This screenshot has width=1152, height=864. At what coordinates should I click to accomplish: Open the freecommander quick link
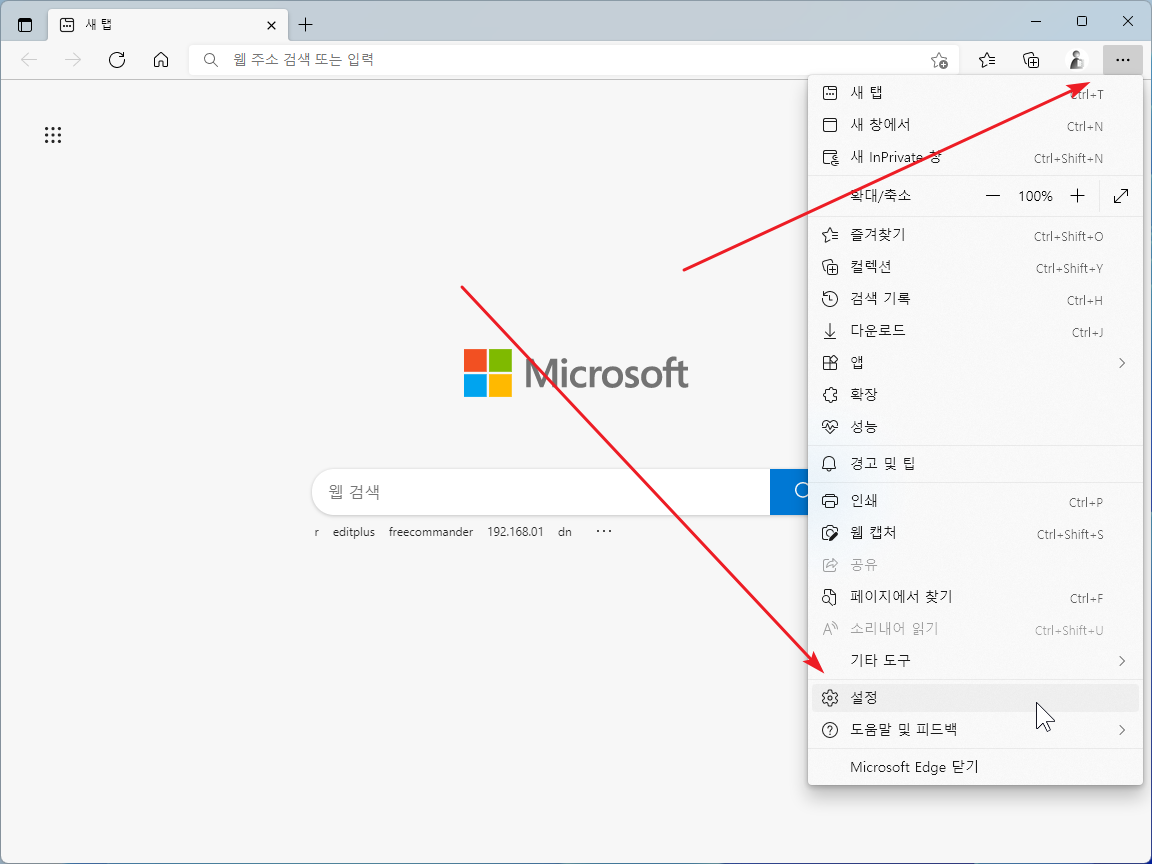[431, 532]
